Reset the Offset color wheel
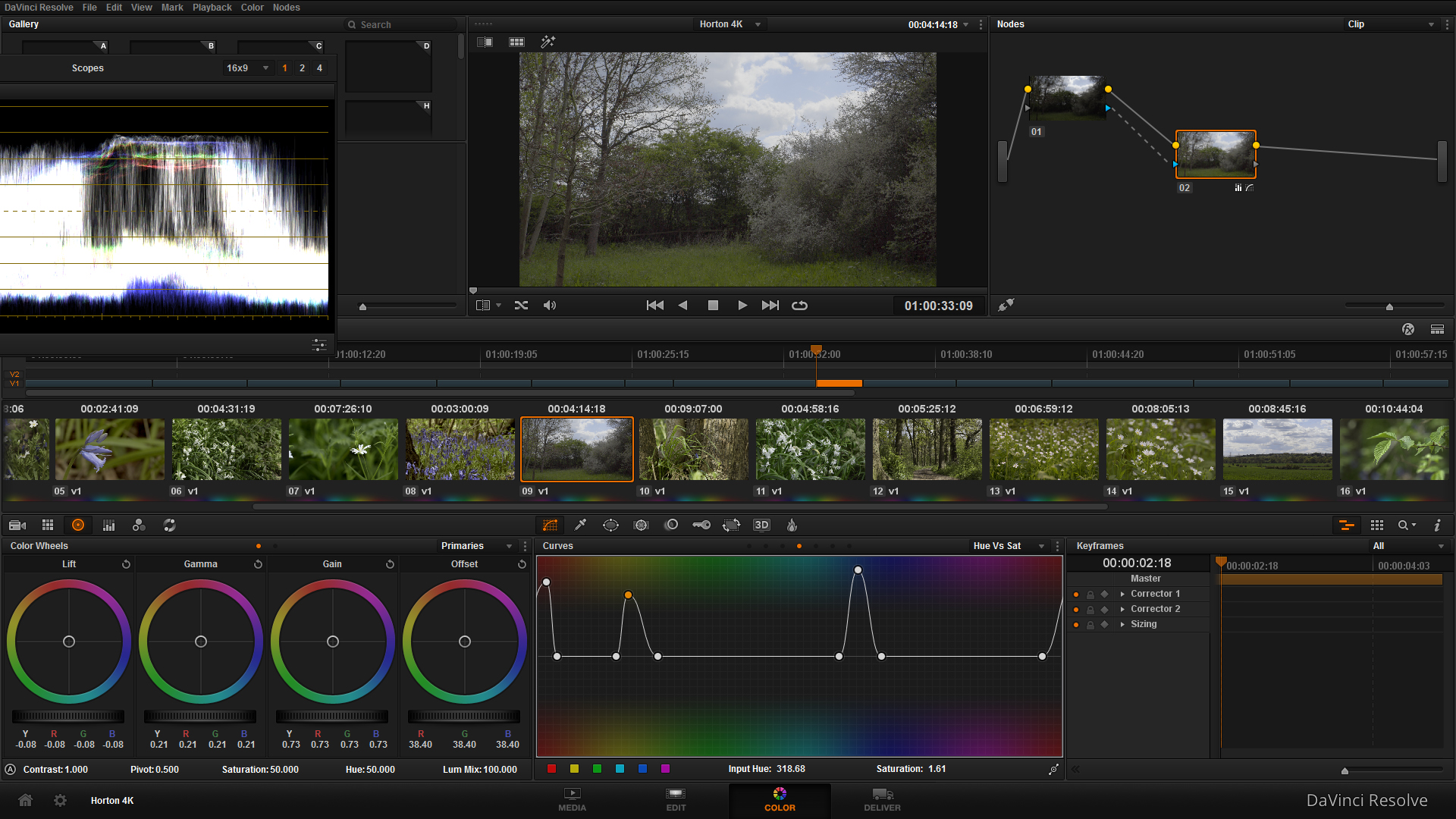 pos(522,564)
